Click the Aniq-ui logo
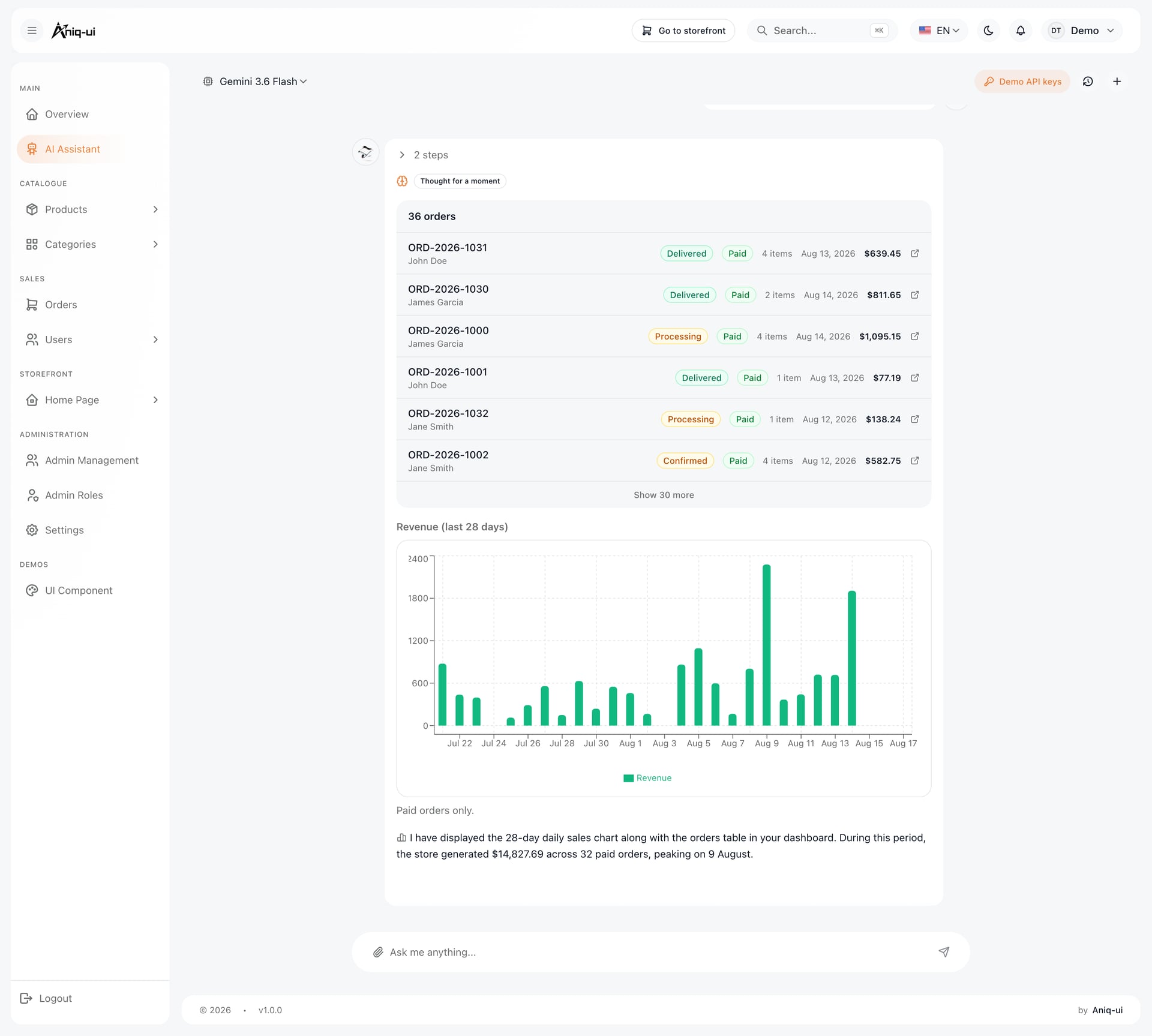Viewport: 1152px width, 1036px height. 73,31
